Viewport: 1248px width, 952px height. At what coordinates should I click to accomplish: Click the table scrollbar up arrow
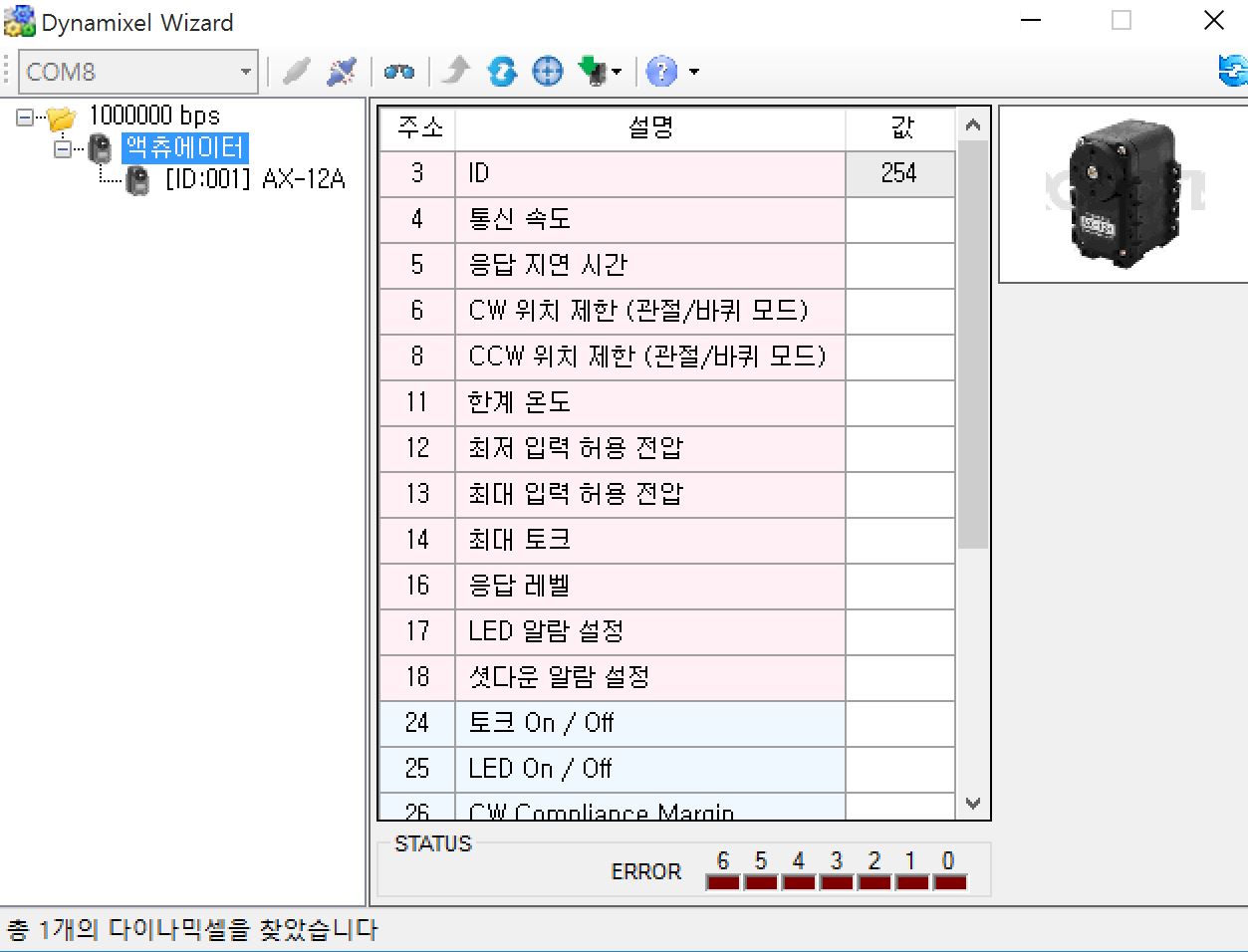tap(973, 124)
